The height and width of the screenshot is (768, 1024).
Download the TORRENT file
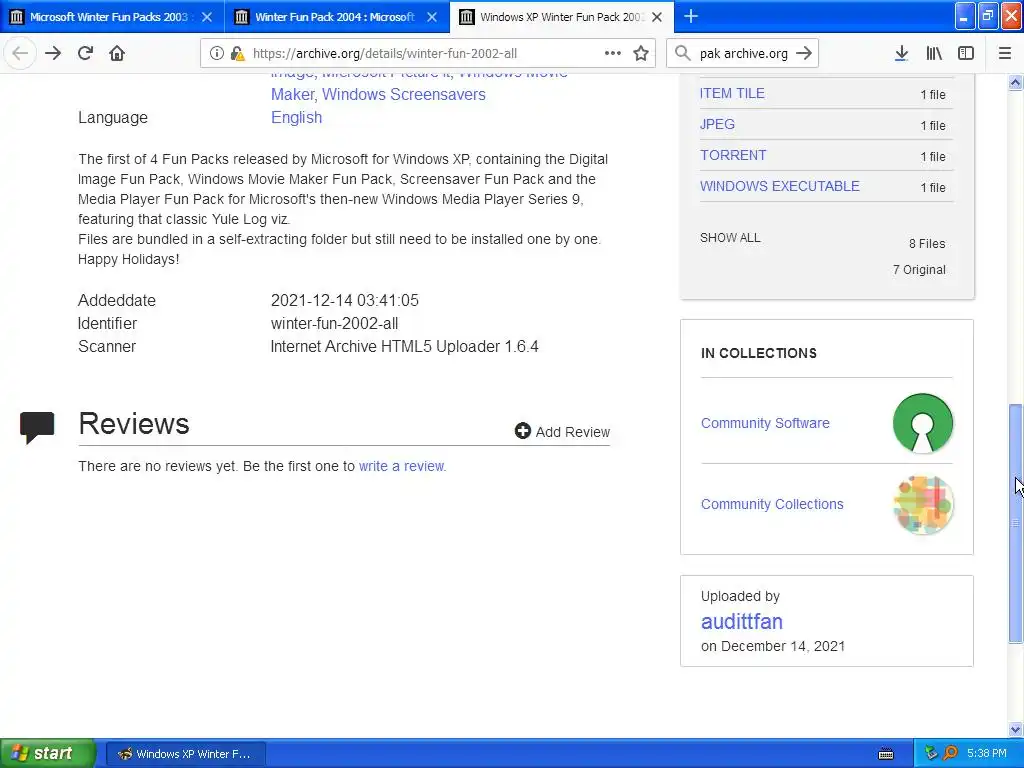pos(733,155)
